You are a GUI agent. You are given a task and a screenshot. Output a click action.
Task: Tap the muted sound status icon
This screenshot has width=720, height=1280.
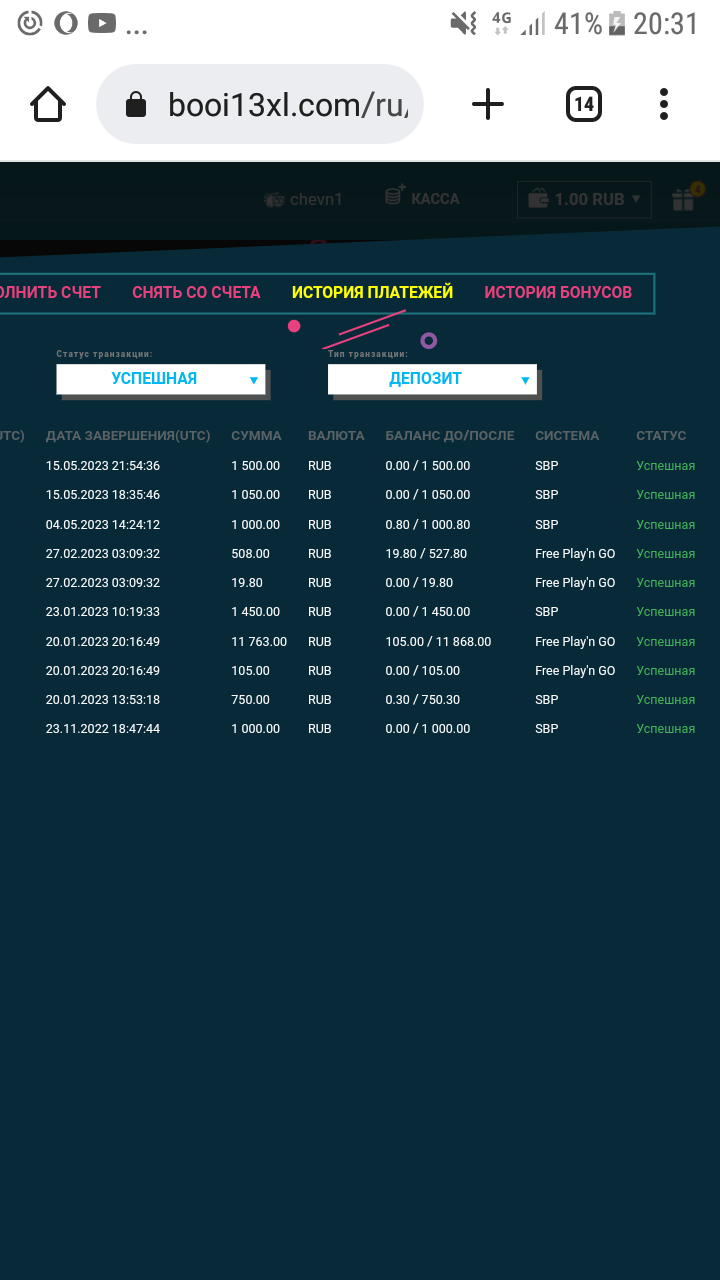pos(464,23)
